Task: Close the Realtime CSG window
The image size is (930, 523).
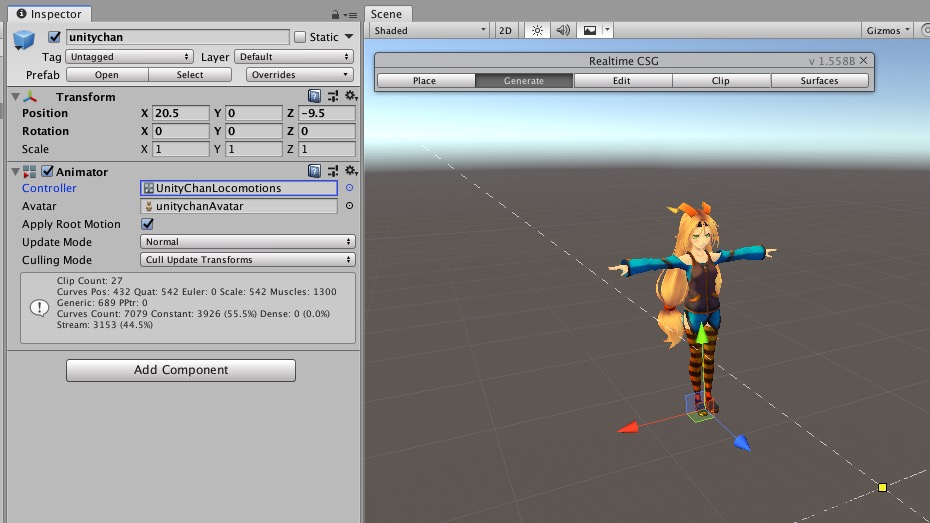Action: pos(864,60)
